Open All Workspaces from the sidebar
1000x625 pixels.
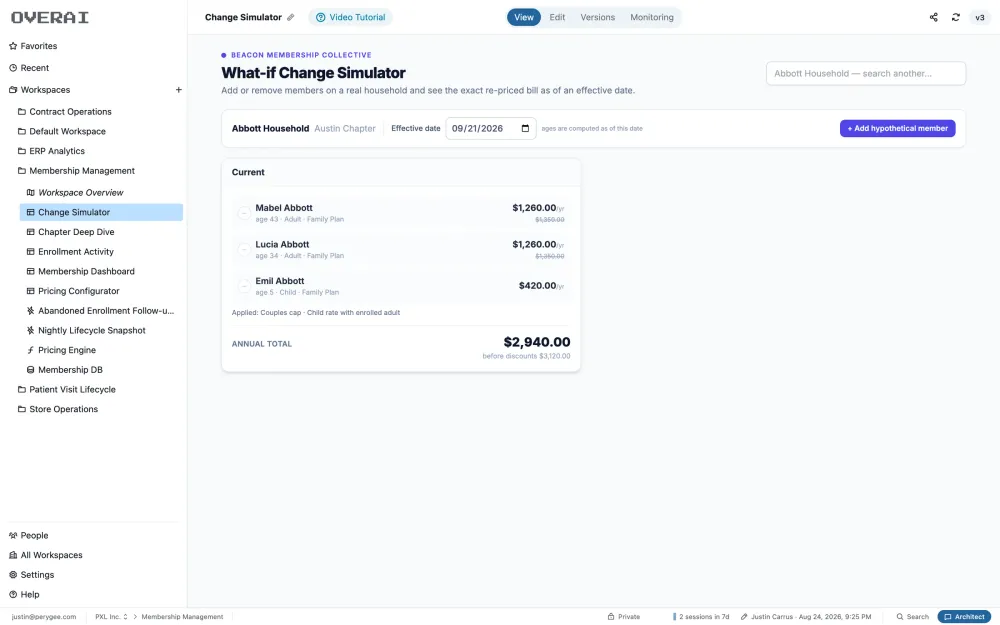(x=46, y=555)
